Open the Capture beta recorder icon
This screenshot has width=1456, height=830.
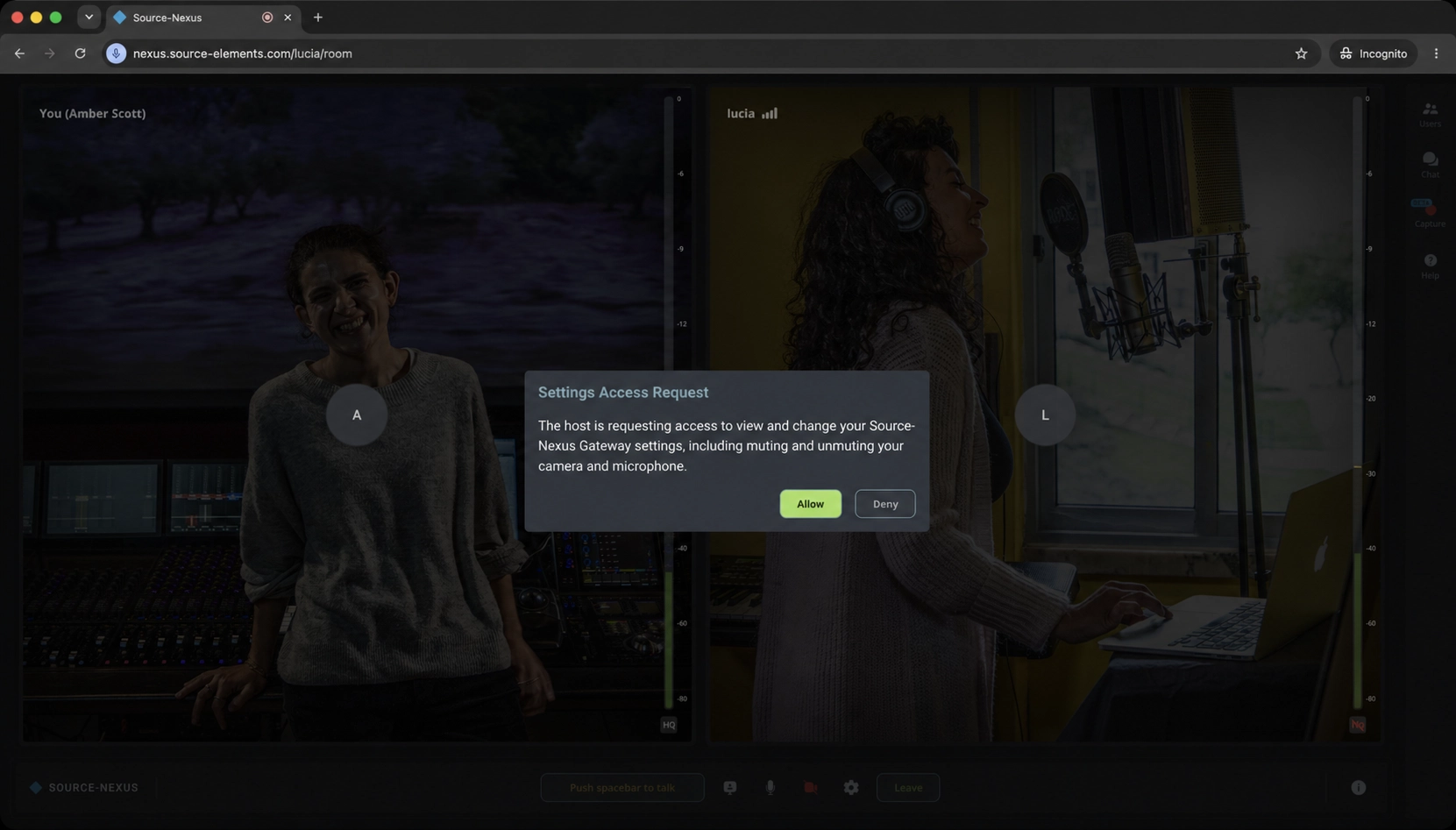[1429, 213]
